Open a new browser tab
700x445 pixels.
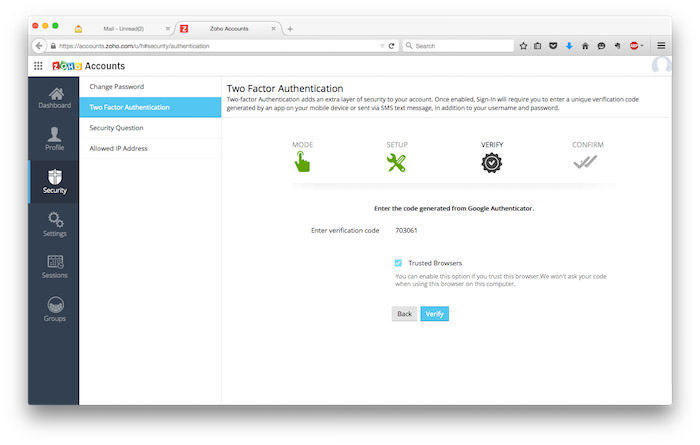click(x=290, y=29)
